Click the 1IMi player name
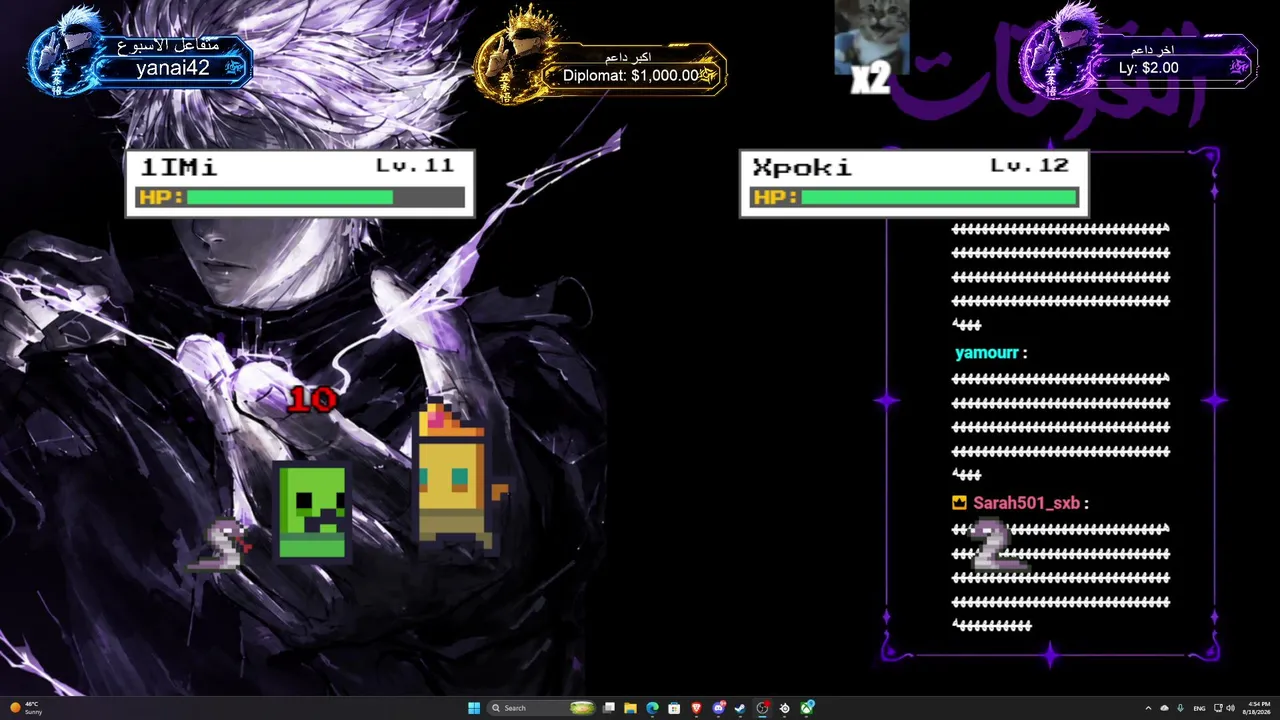1280x720 pixels. (x=180, y=167)
